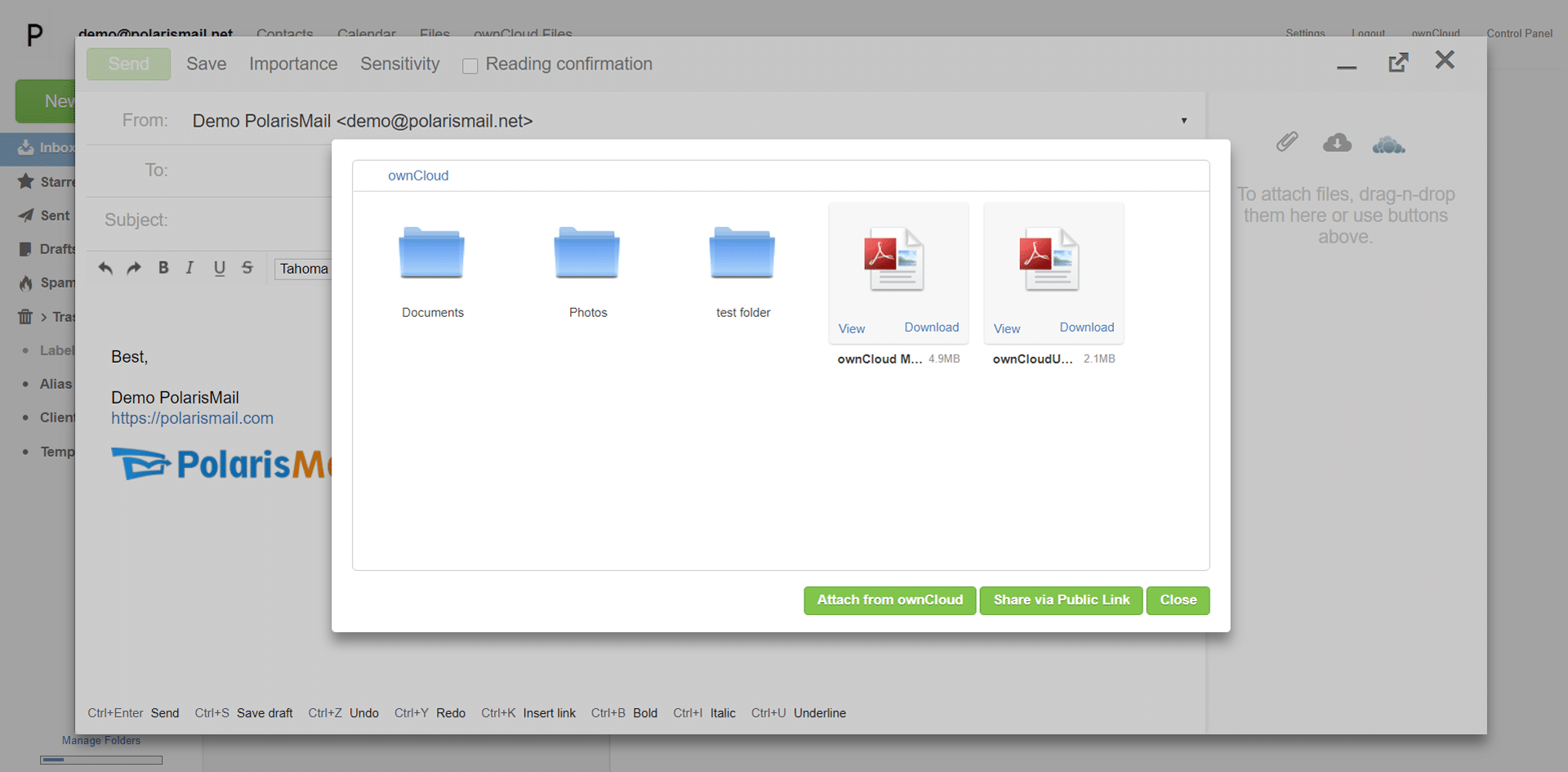Click the Subject label field
This screenshot has width=1568, height=772.
point(136,220)
